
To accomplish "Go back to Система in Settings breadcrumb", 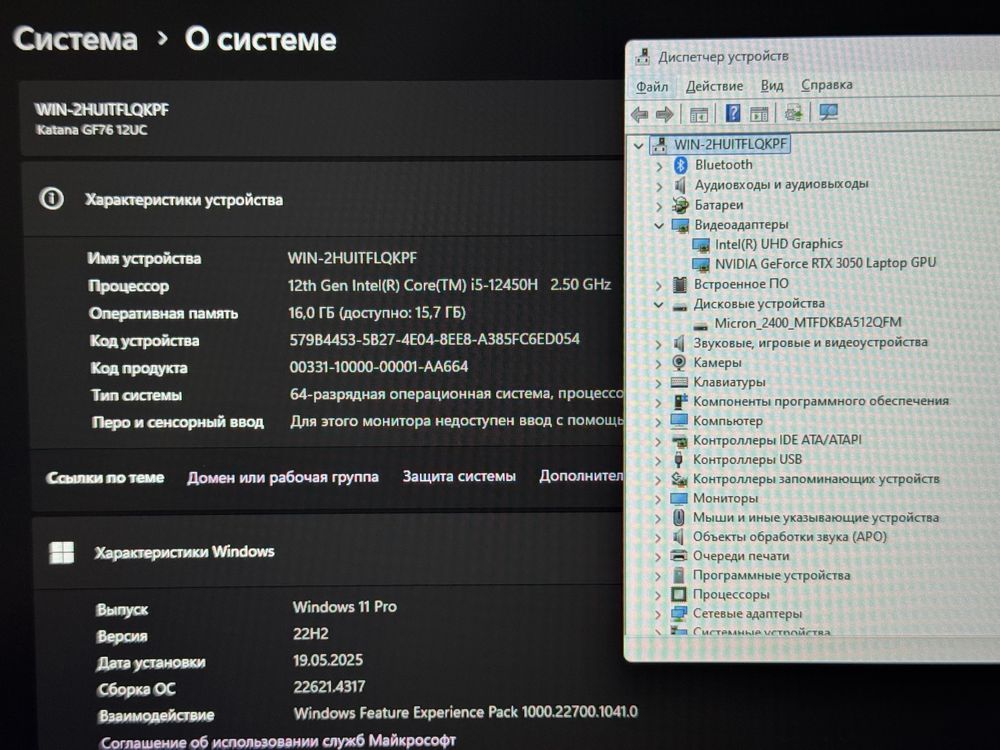I will tap(75, 39).
